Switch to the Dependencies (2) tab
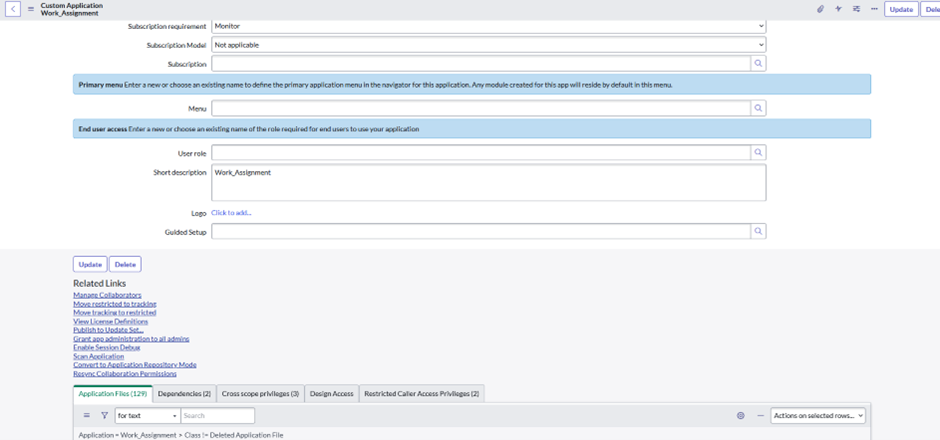 click(x=185, y=394)
